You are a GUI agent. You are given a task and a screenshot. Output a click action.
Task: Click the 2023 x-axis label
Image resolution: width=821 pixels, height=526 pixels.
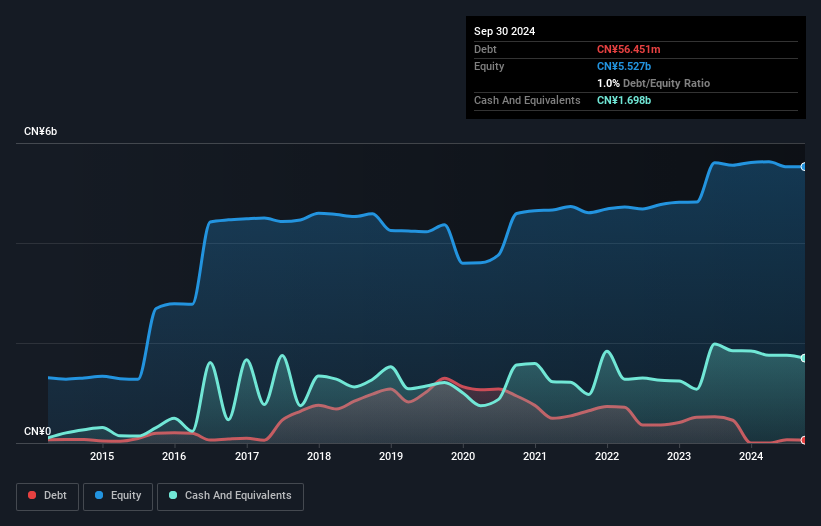click(x=679, y=456)
